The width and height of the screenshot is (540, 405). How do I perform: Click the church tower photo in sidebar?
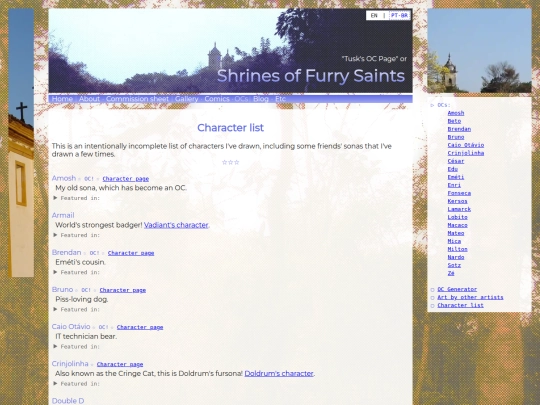tap(479, 51)
